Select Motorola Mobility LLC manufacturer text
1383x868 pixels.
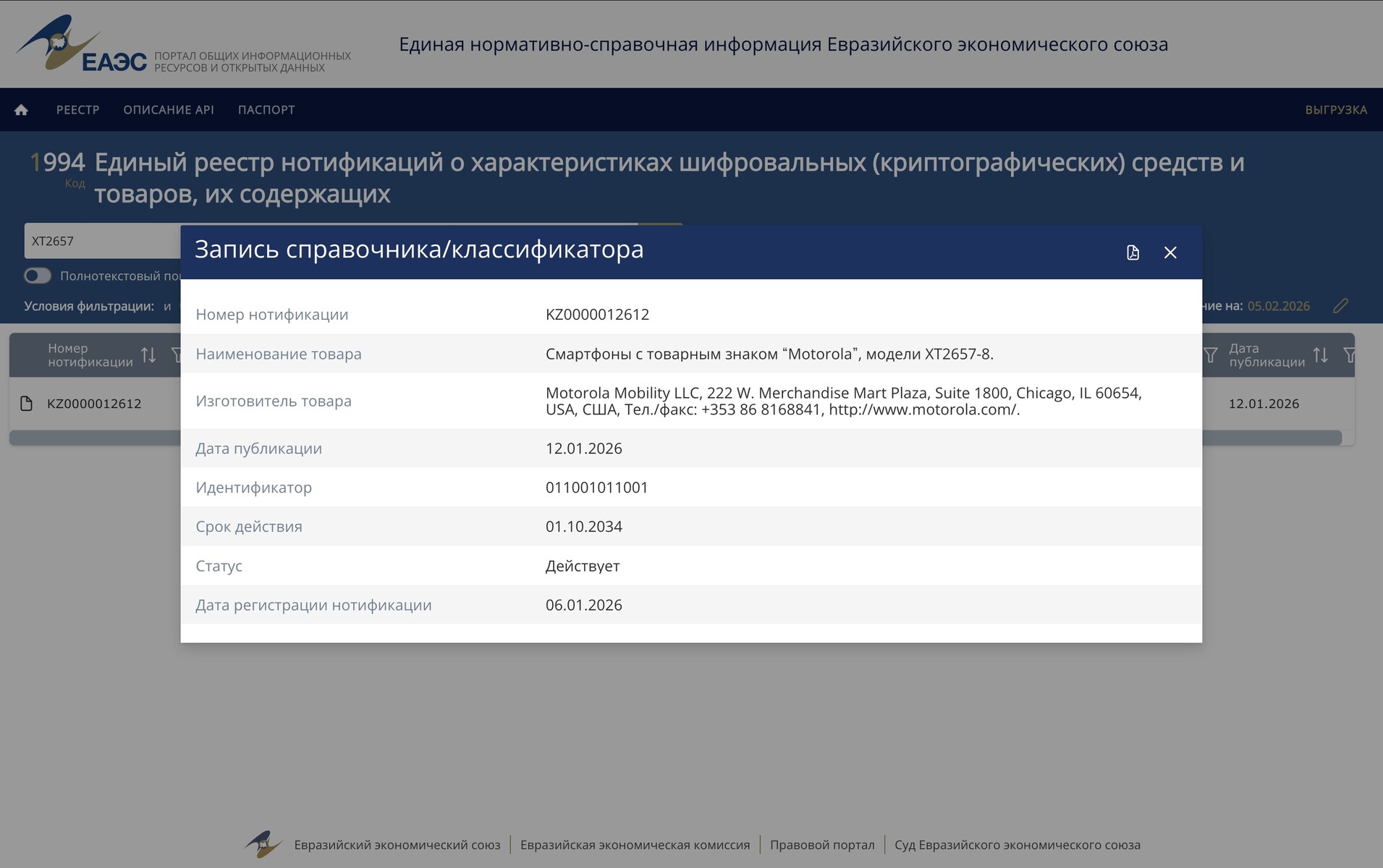click(x=844, y=401)
